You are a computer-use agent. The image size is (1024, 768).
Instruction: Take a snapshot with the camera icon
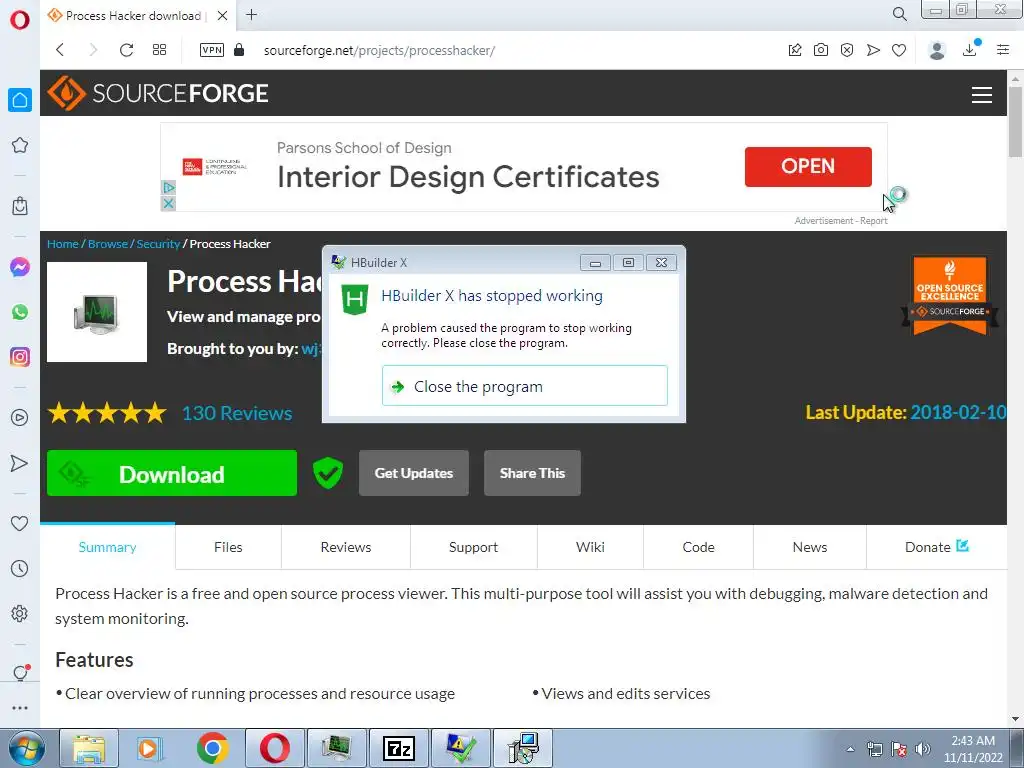(821, 50)
